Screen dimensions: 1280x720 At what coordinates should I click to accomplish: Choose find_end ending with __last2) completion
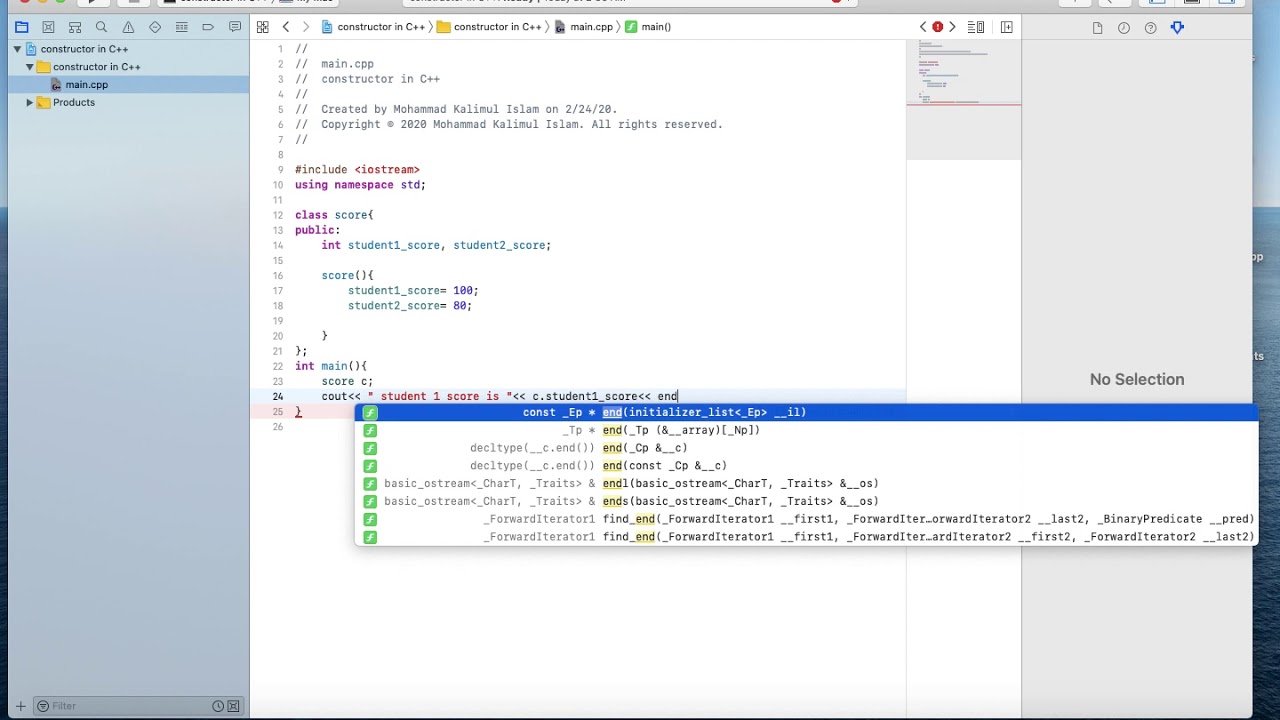tap(806, 537)
